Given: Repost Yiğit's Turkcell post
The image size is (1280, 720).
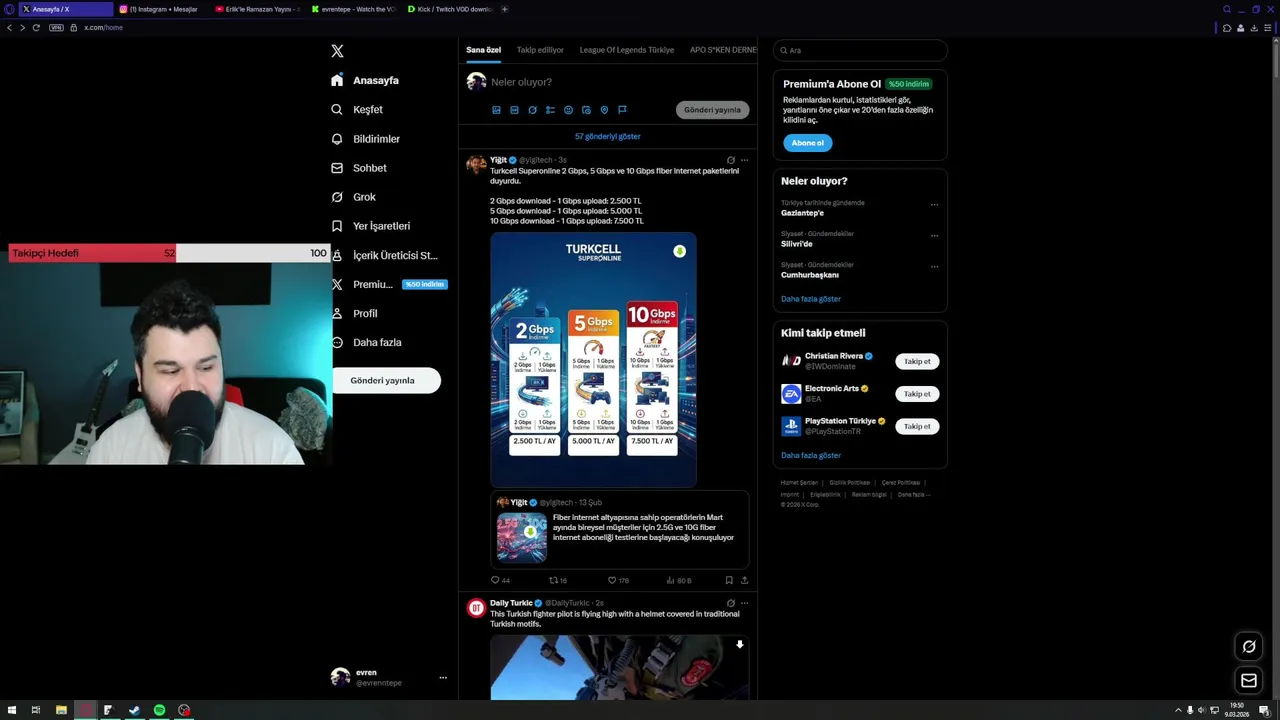Looking at the screenshot, I should tap(558, 580).
